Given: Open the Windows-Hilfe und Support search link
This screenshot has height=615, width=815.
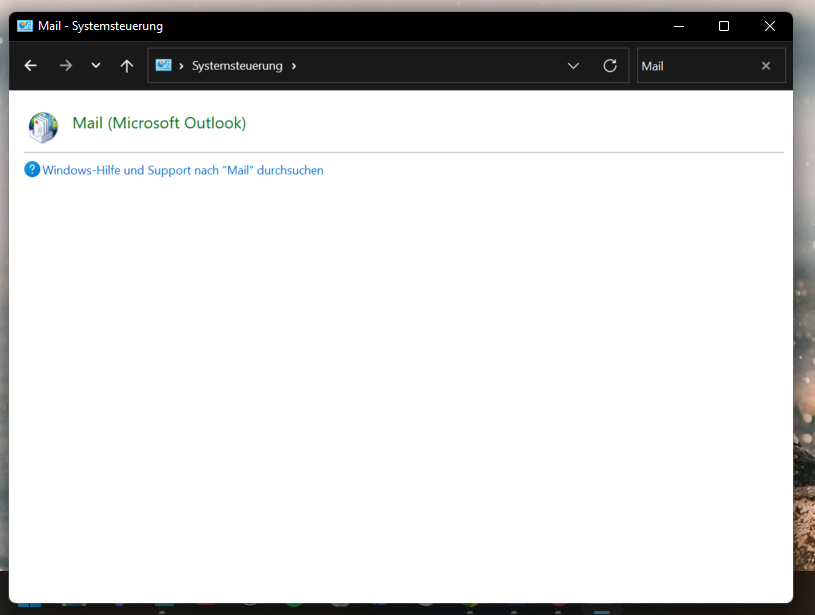Looking at the screenshot, I should click(183, 171).
